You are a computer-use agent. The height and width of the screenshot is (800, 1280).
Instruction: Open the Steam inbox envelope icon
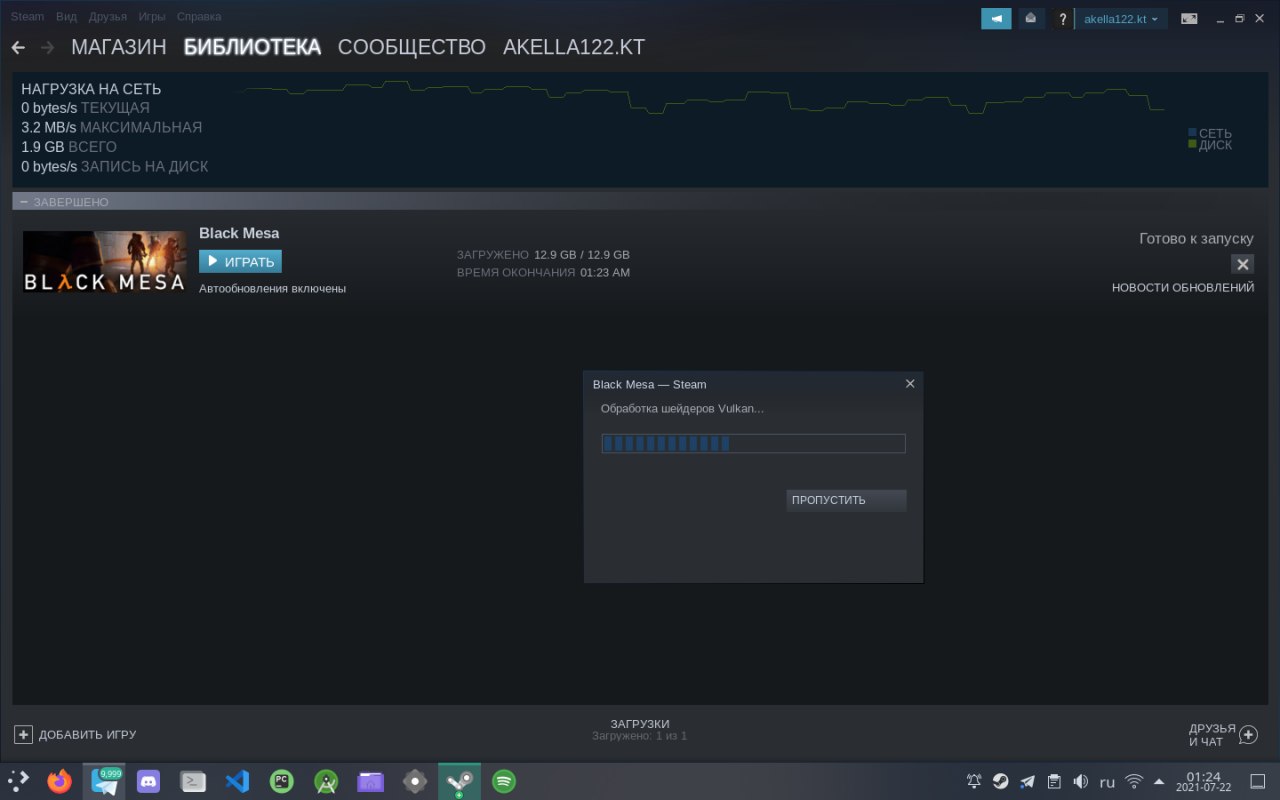click(1031, 18)
